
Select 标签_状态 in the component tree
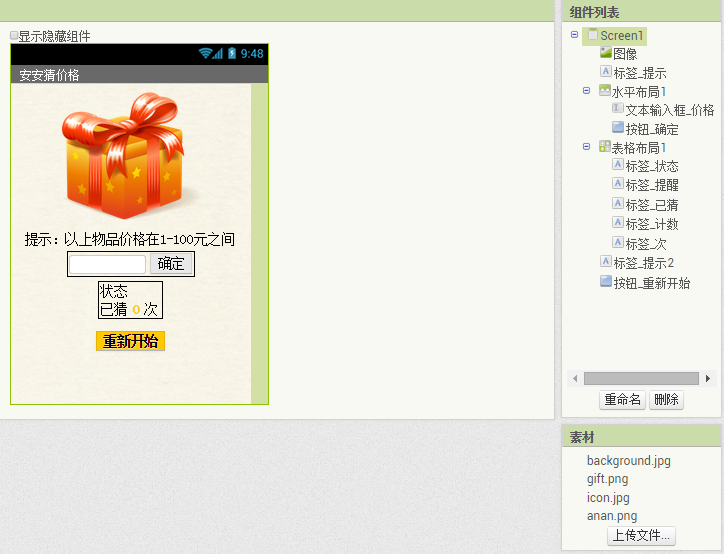(x=652, y=166)
